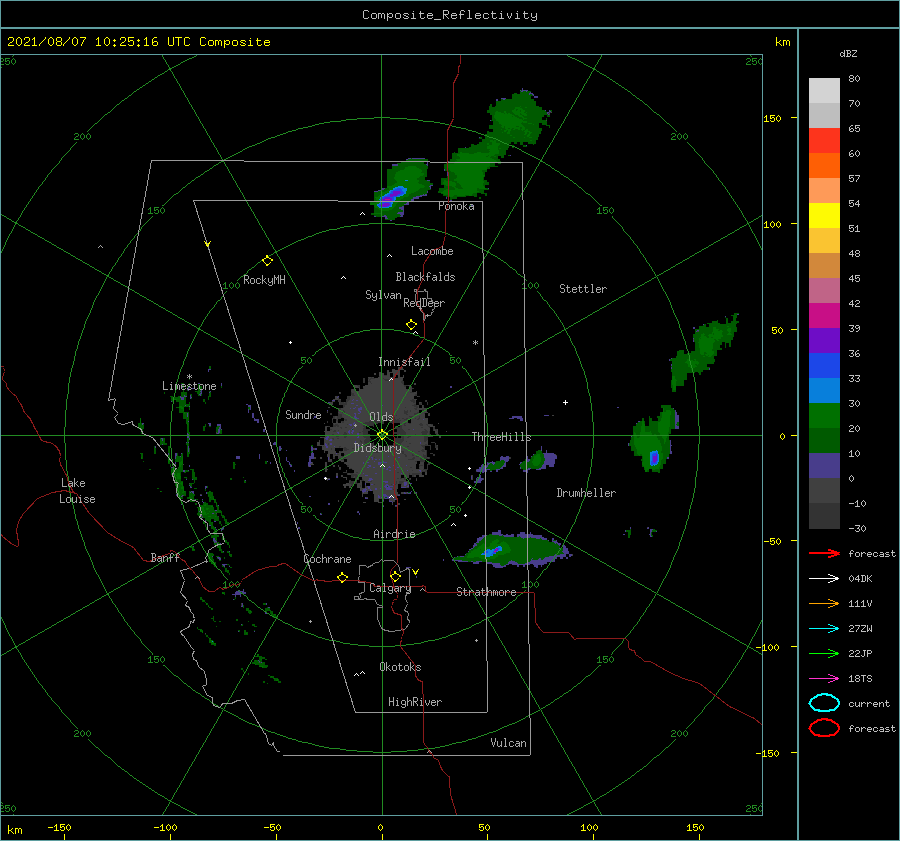
Task: Select the light gray top swatch in dBZ scale
Action: click(x=824, y=91)
